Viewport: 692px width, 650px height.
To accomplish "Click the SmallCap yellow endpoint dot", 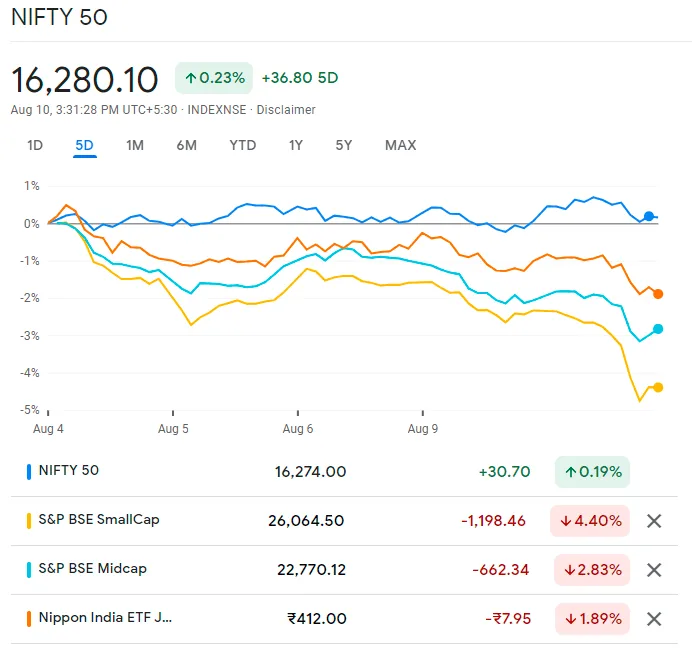I will pyautogui.click(x=658, y=387).
